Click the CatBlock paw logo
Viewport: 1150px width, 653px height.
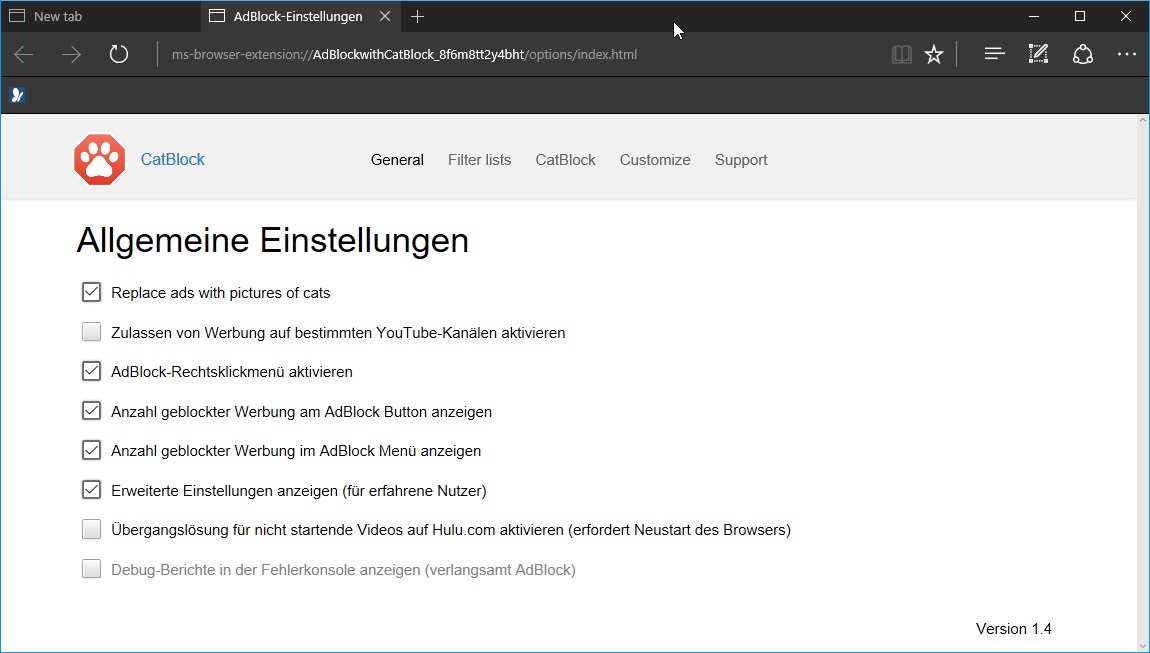(x=100, y=159)
